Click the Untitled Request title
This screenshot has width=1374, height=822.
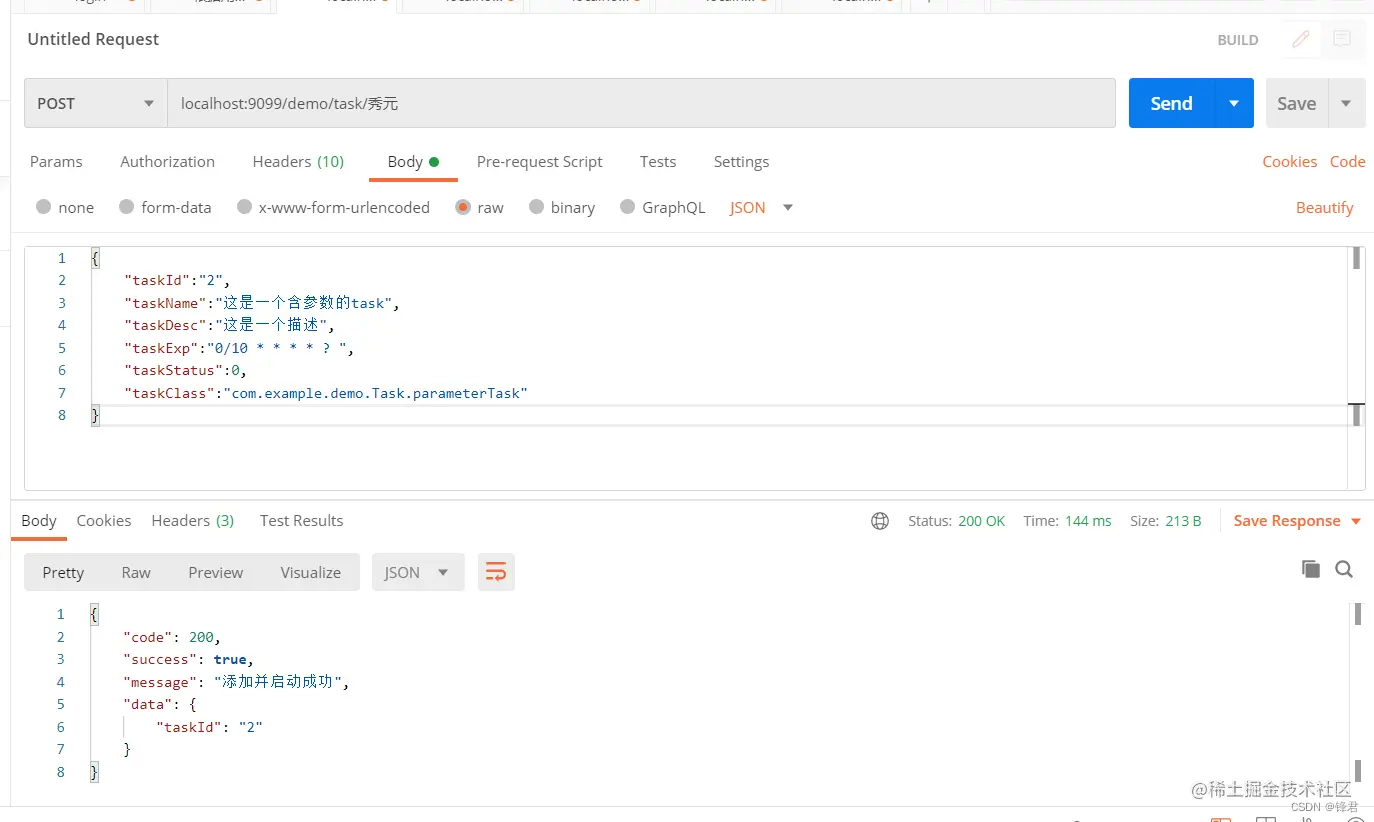tap(93, 39)
